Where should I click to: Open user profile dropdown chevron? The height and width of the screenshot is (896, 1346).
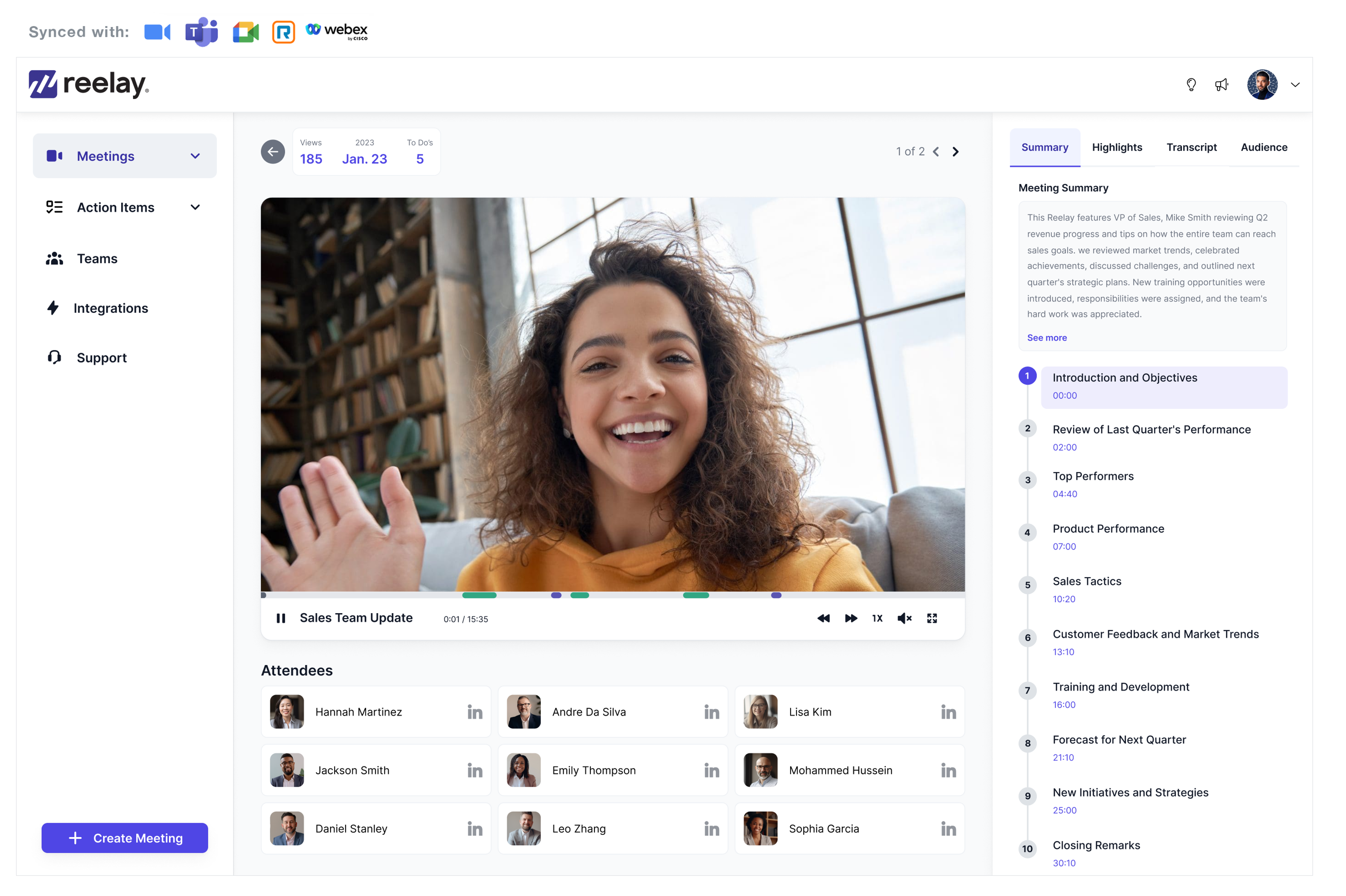pyautogui.click(x=1295, y=85)
